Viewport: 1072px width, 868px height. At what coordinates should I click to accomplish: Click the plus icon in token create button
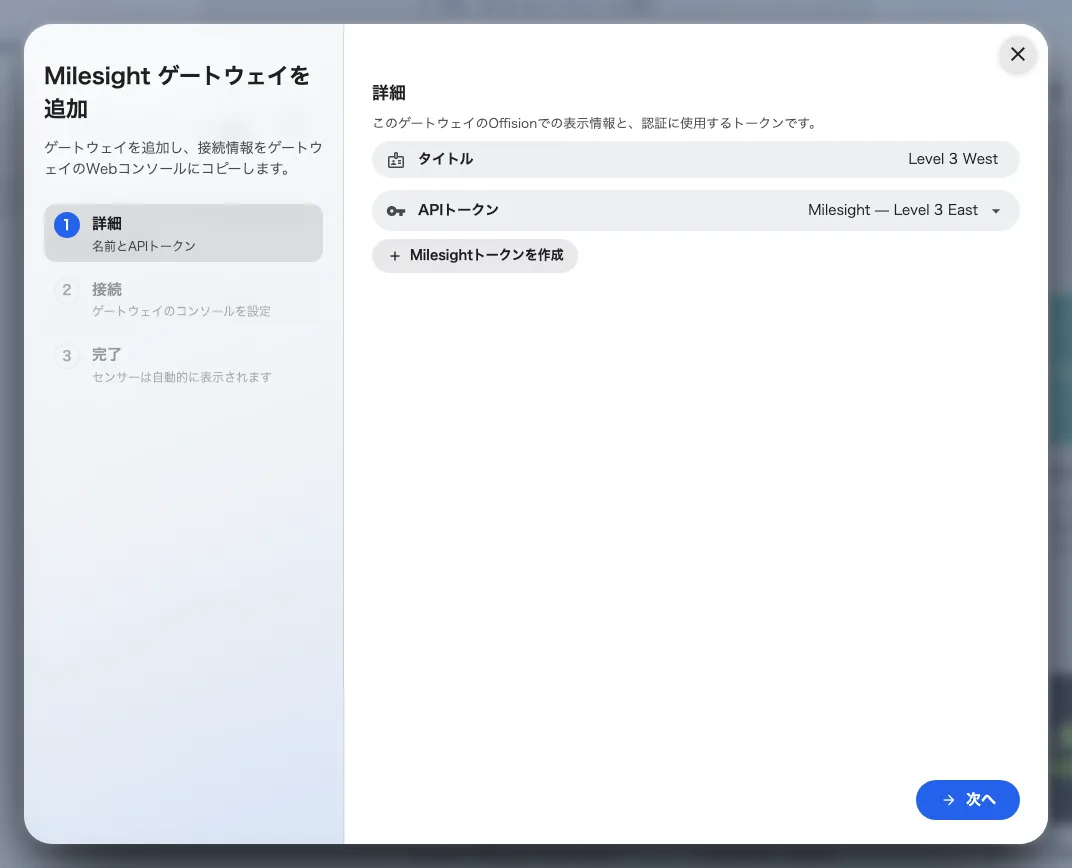[x=394, y=256]
